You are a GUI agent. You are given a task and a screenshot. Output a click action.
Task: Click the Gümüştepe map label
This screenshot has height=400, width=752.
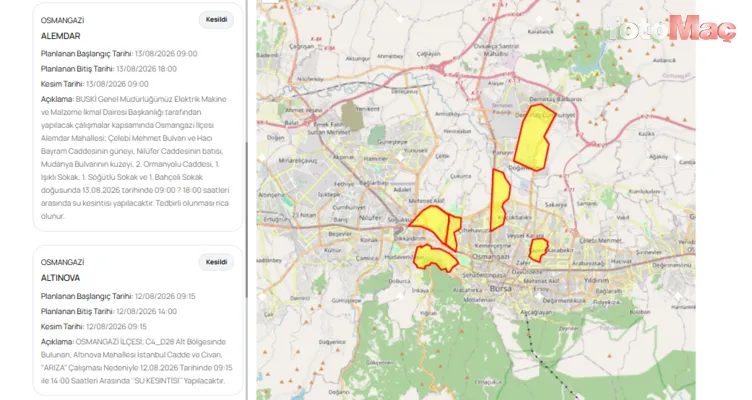click(x=346, y=301)
